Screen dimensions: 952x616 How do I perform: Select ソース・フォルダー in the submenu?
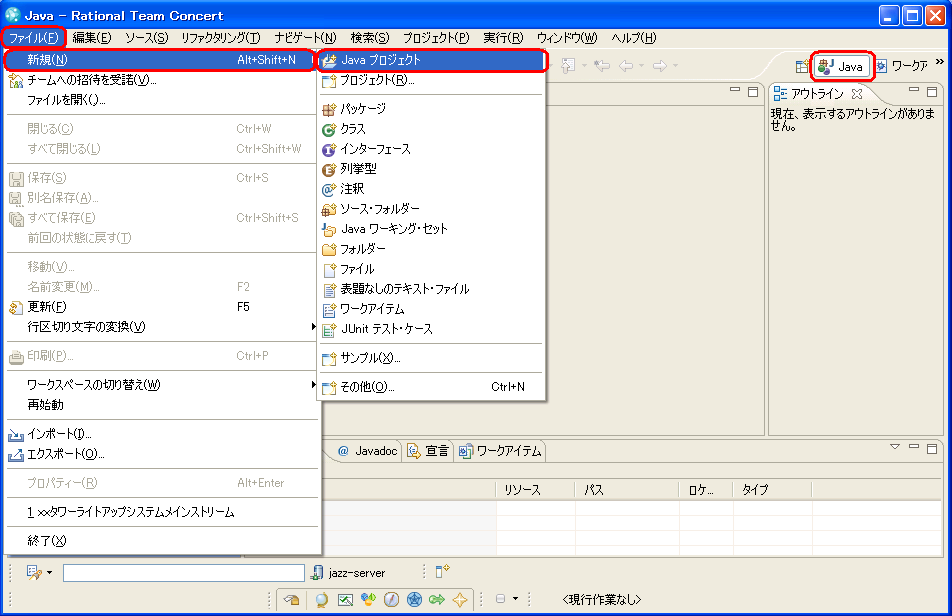431,209
